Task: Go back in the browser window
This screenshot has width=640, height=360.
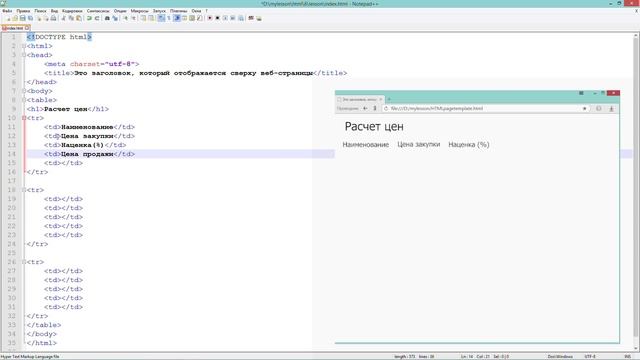Action: point(365,109)
